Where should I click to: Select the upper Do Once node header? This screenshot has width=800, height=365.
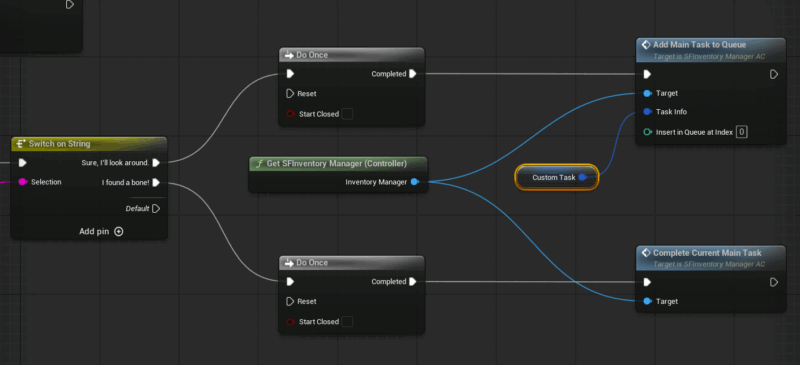[x=352, y=55]
